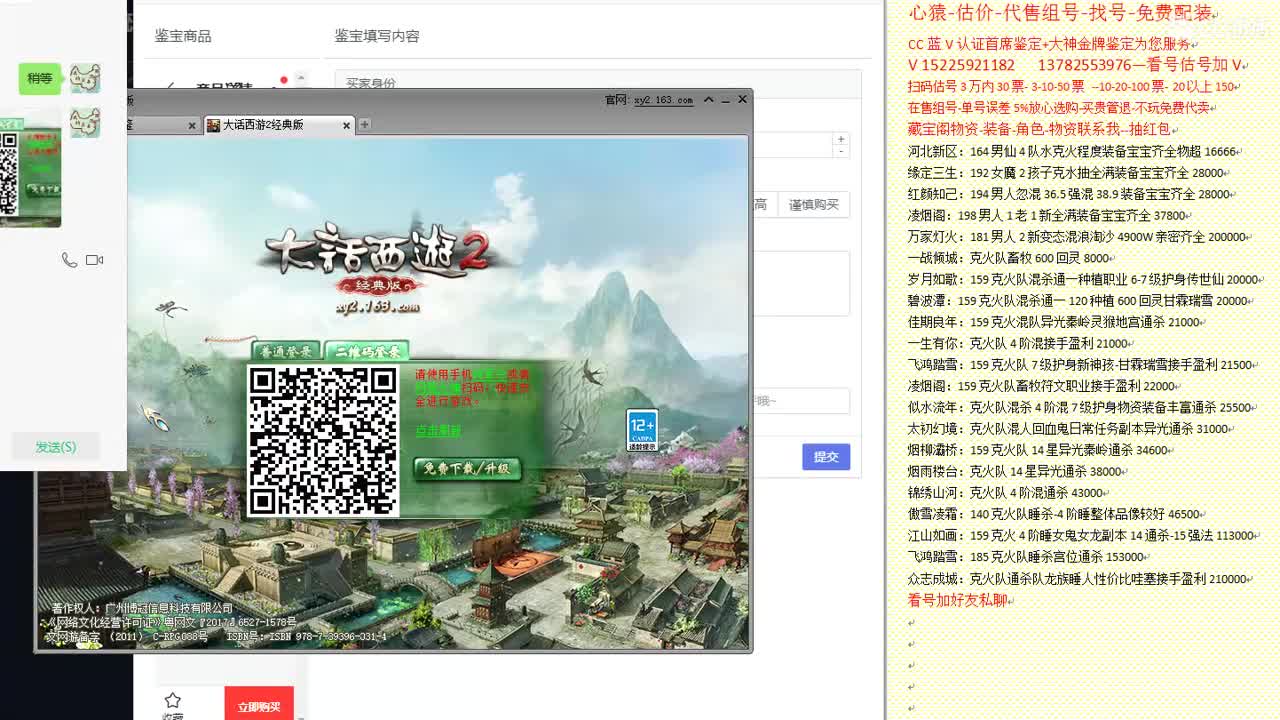1280x720 pixels.
Task: Switch to 二维码登录 tab
Action: (367, 352)
